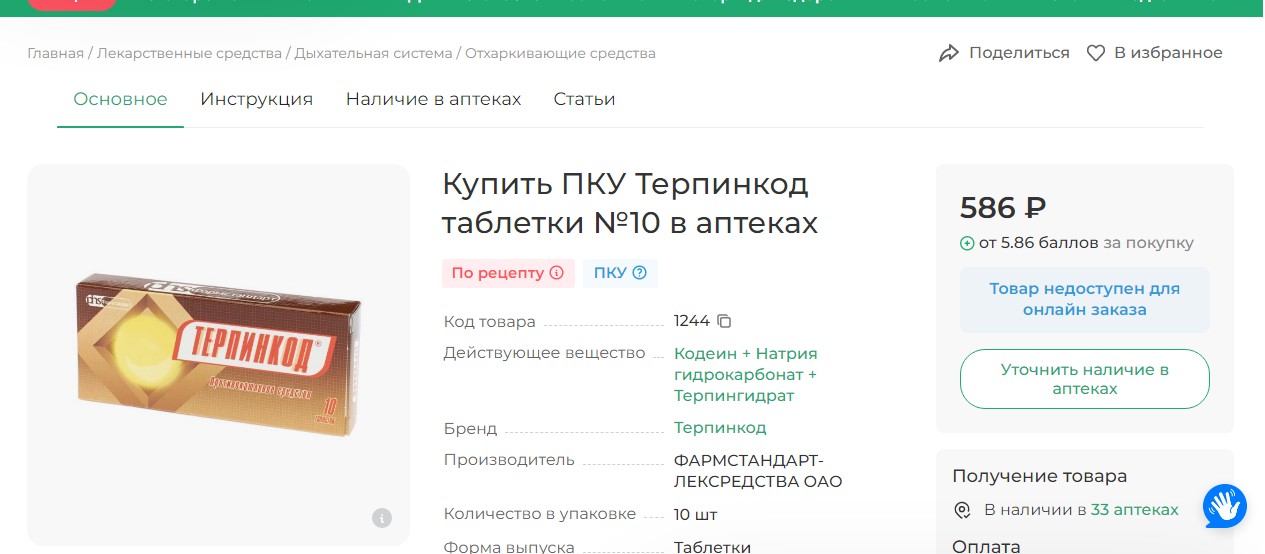Open the Терпинкод package photo

tap(219, 354)
